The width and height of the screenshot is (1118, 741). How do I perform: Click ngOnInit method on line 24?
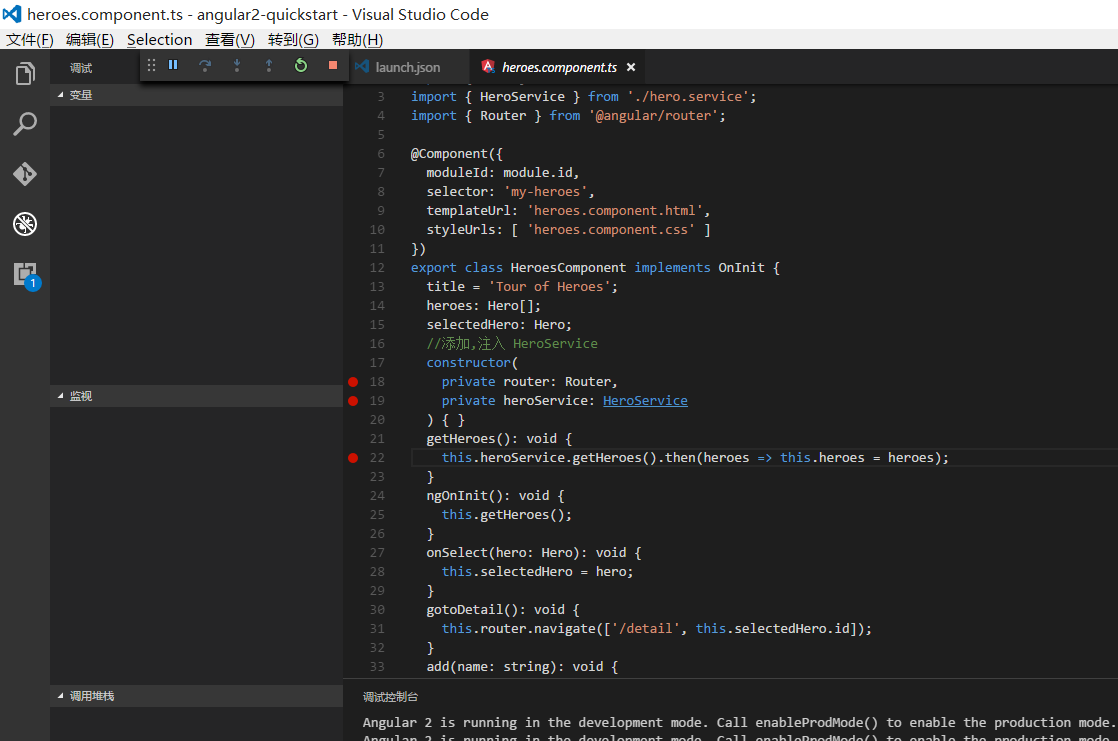pos(457,496)
